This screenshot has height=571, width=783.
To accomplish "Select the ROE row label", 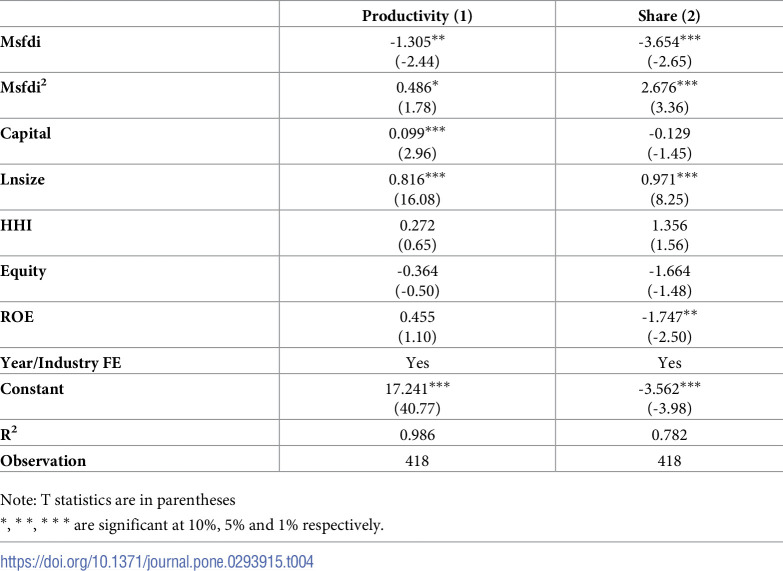I will (x=17, y=317).
